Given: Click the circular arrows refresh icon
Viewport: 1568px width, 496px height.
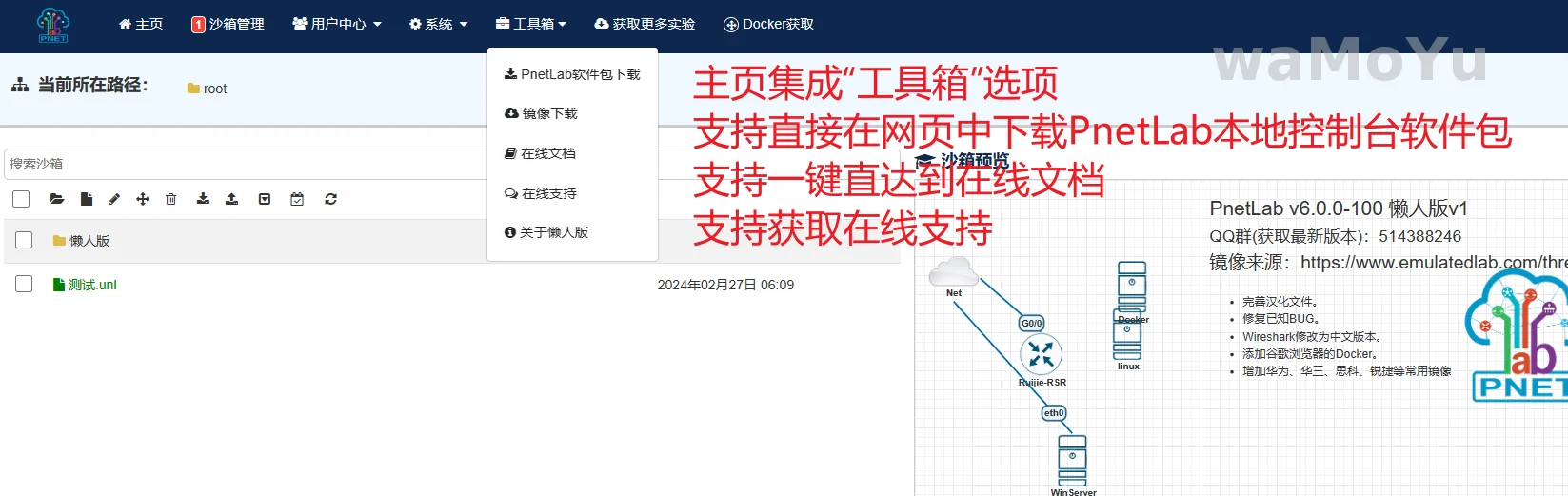Looking at the screenshot, I should (330, 199).
